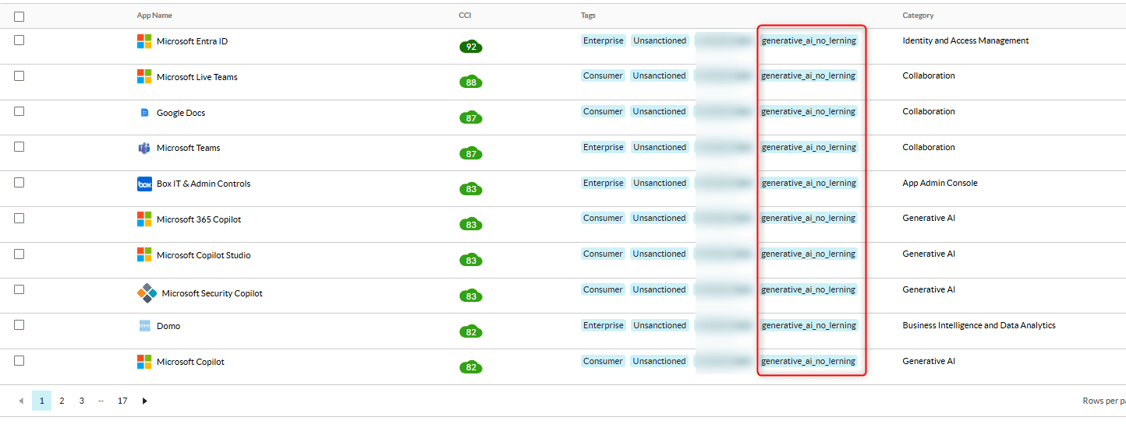Check the Domo row checkbox

[19, 325]
